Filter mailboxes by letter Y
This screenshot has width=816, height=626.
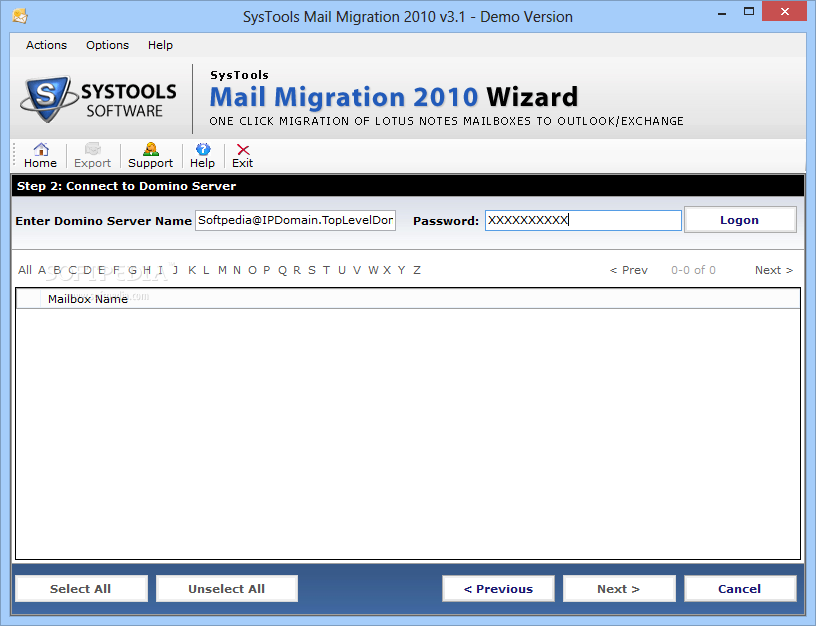[401, 270]
